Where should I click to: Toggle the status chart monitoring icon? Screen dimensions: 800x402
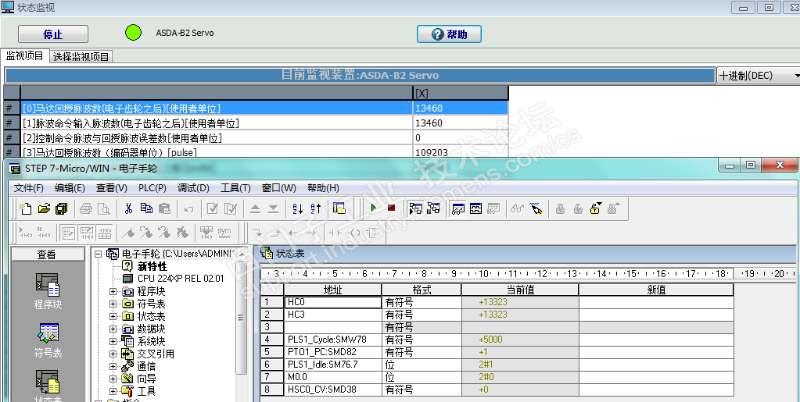pyautogui.click(x=458, y=208)
